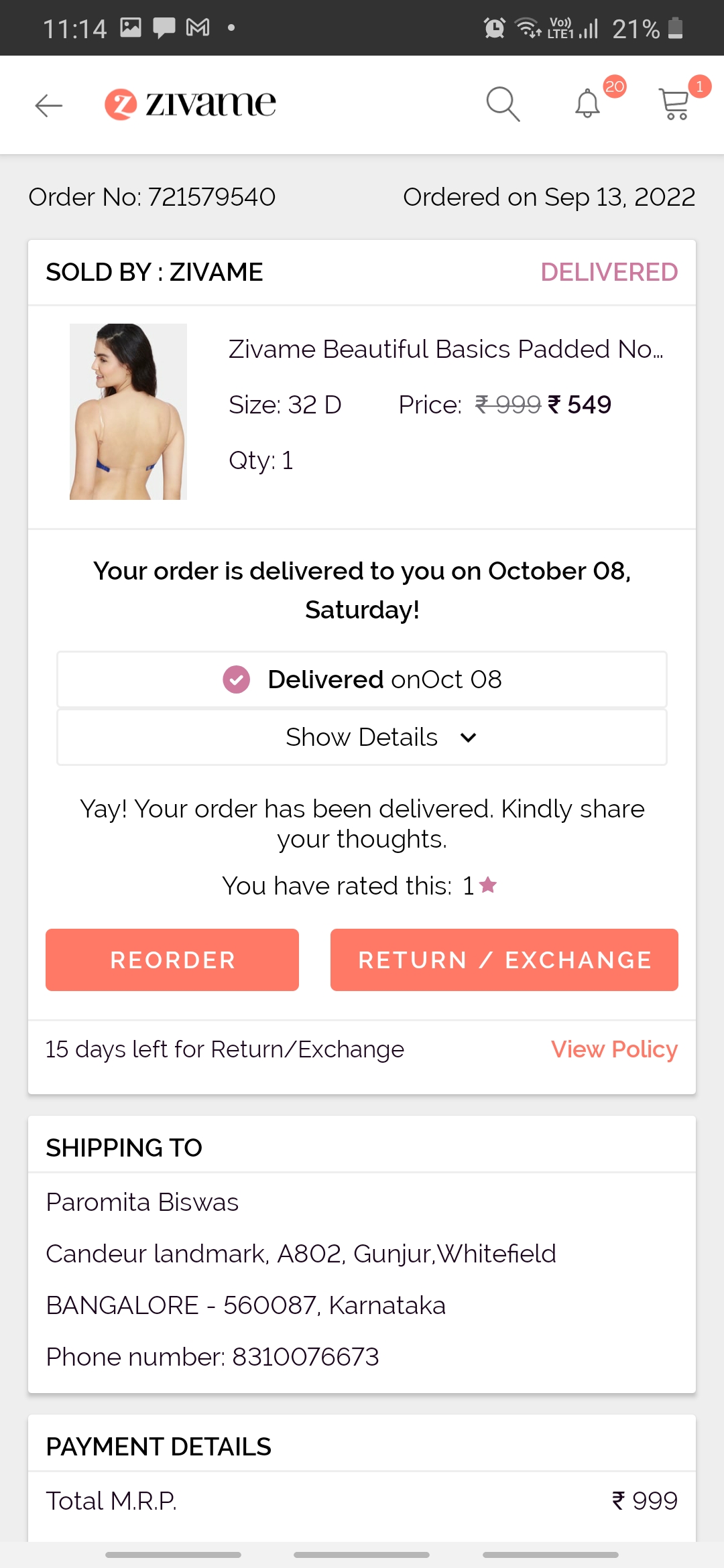
Task: Open notifications bell icon
Action: click(x=587, y=105)
